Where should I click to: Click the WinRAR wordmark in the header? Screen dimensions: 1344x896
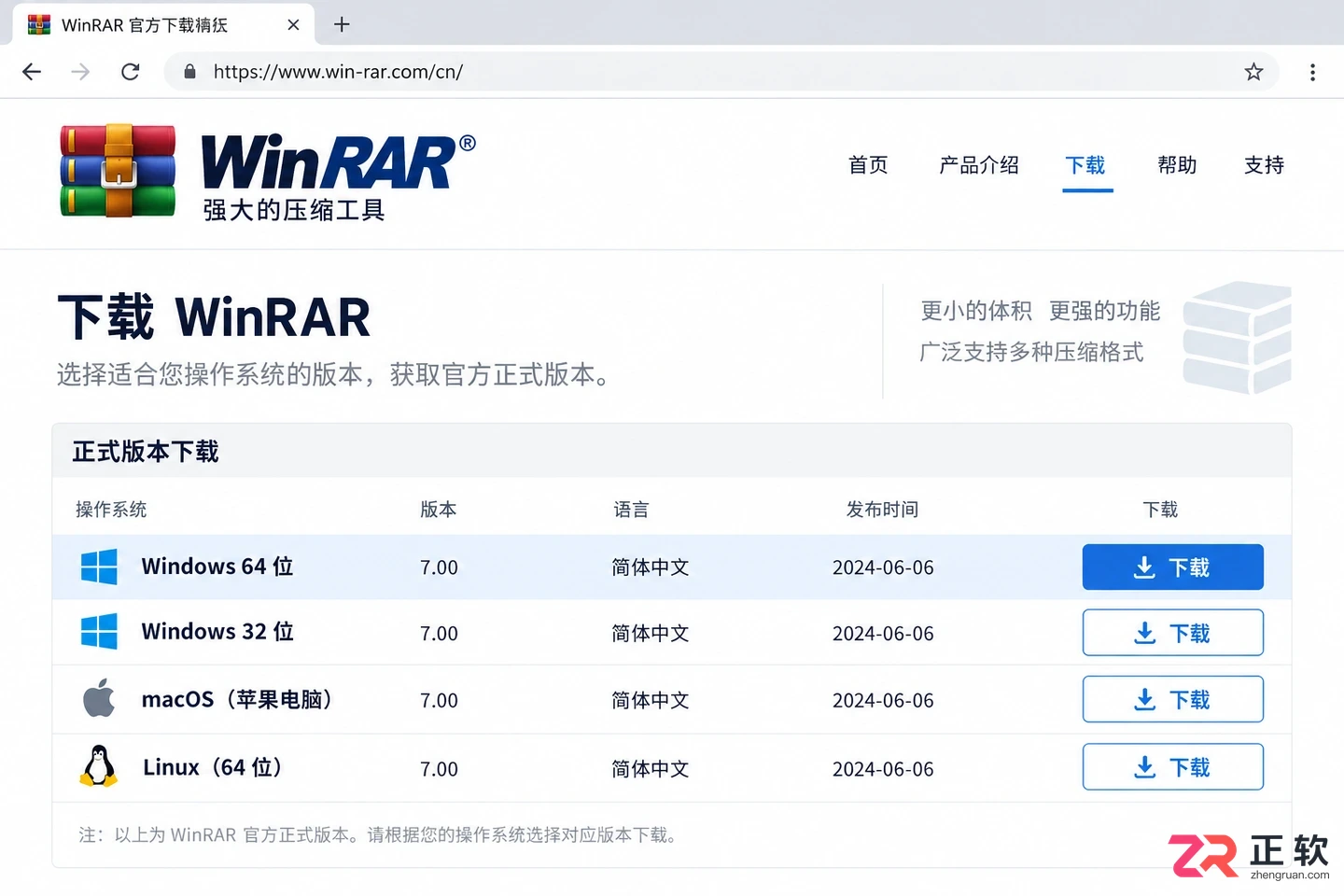(x=338, y=162)
